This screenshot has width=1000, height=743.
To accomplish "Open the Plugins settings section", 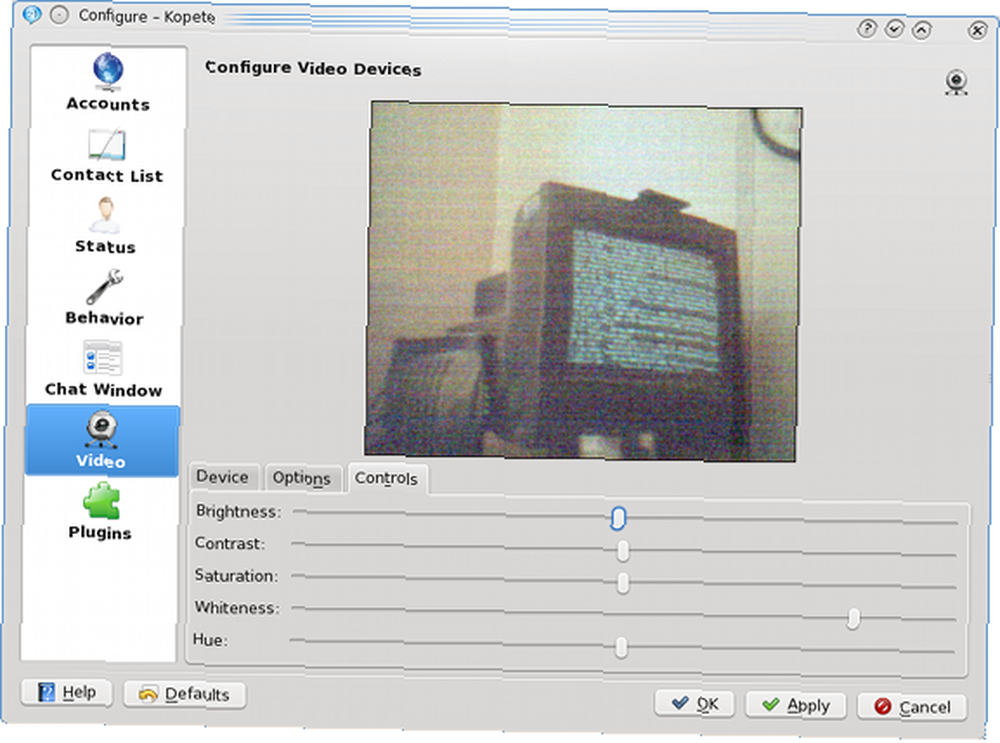I will [100, 512].
